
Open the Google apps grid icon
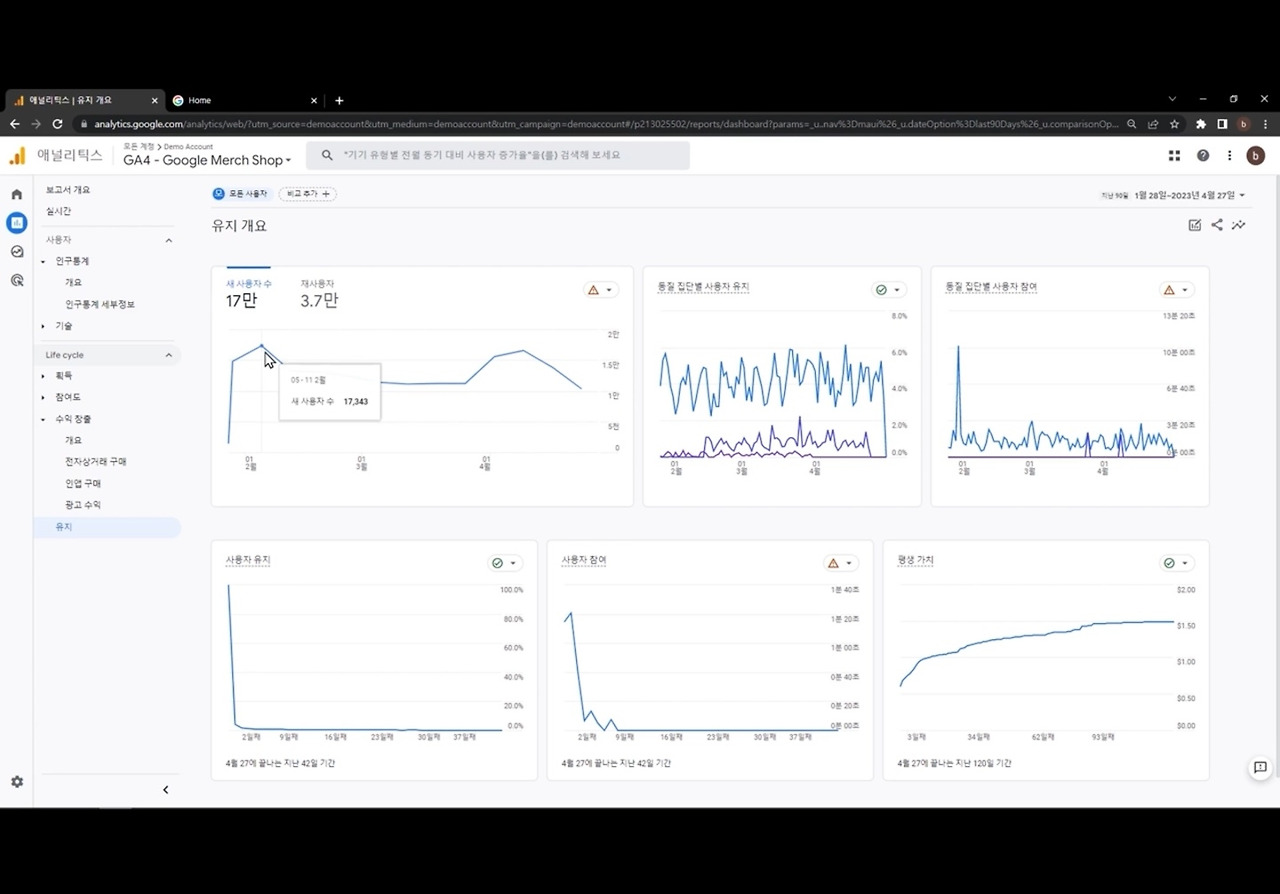pos(1175,155)
